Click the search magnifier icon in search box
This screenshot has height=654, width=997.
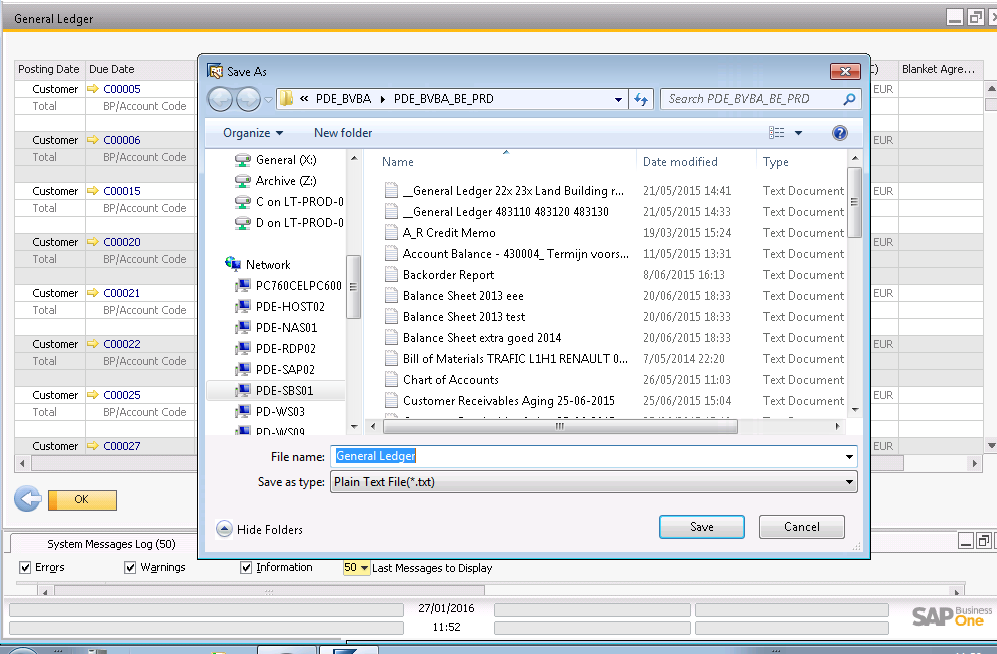pyautogui.click(x=849, y=99)
